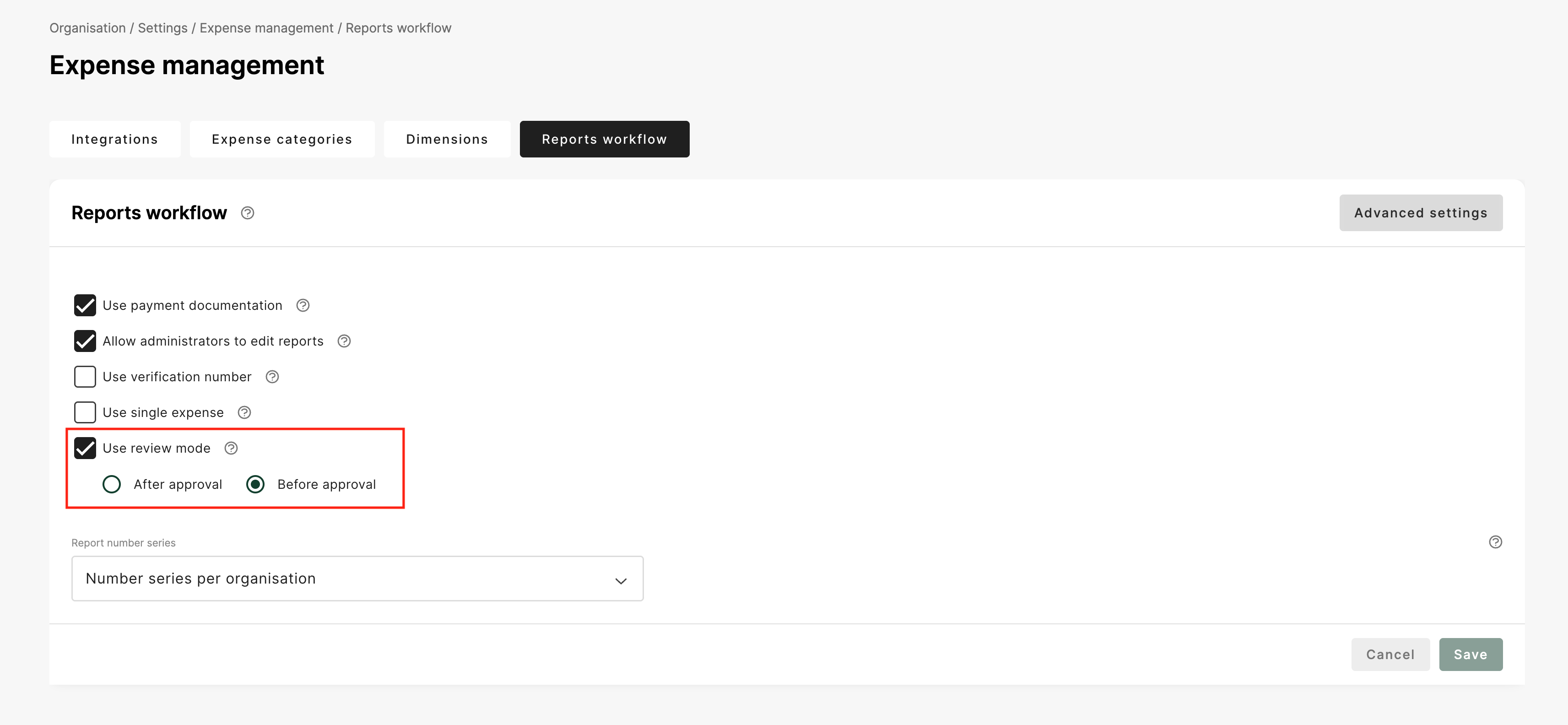
Task: Open the Expense categories tab
Action: 282,140
